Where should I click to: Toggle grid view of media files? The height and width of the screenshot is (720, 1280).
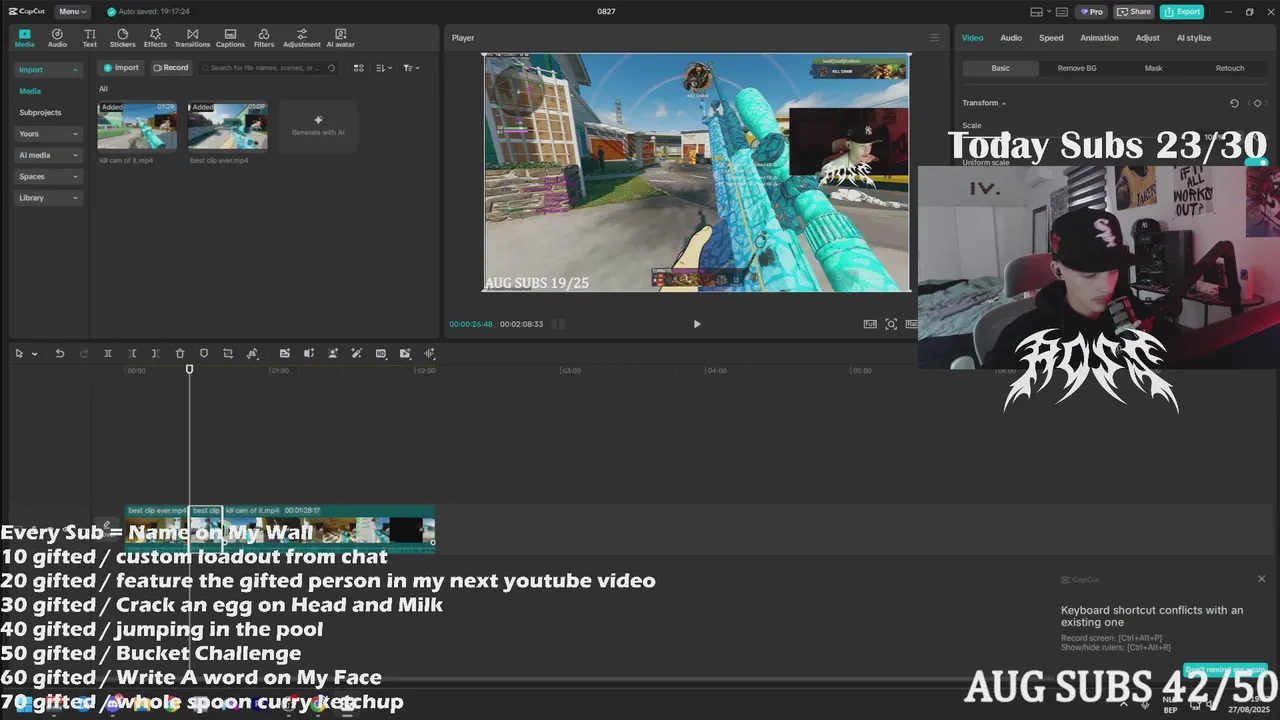359,68
